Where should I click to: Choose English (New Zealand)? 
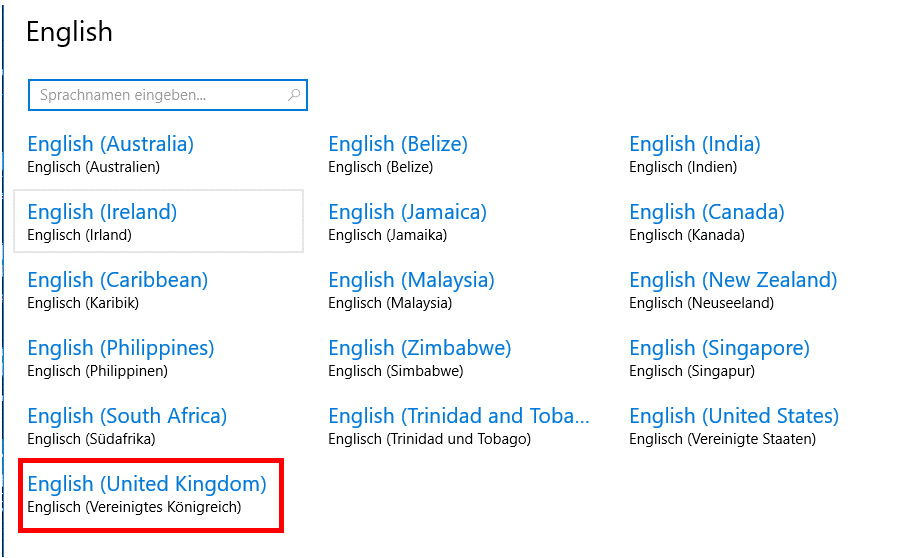733,280
